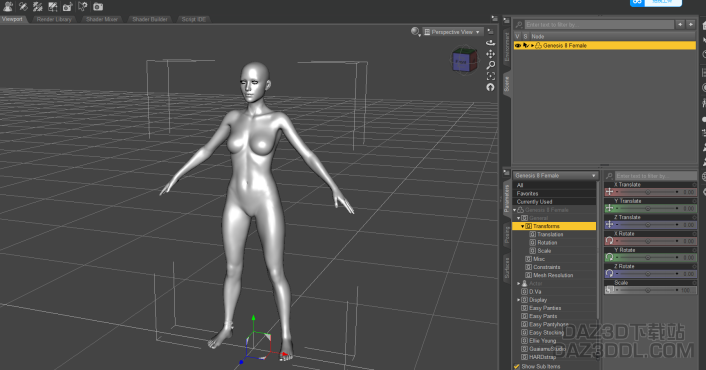706x370 pixels.
Task: Click the Z Translate move icon
Action: (x=609, y=224)
